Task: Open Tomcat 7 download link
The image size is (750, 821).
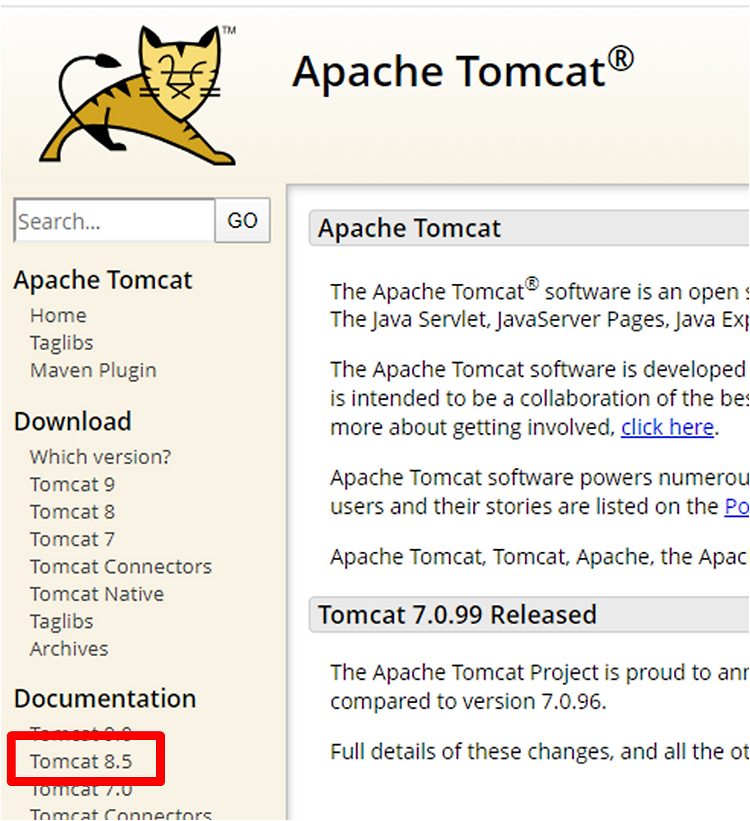Action: (x=72, y=539)
